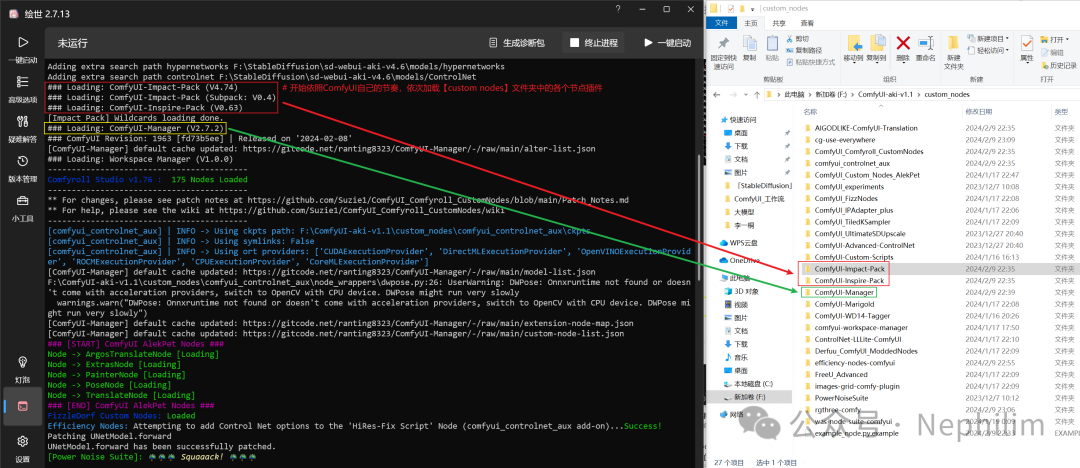Open 高级选项 in launcher sidebar
This screenshot has width=1080, height=468.
(x=22, y=89)
